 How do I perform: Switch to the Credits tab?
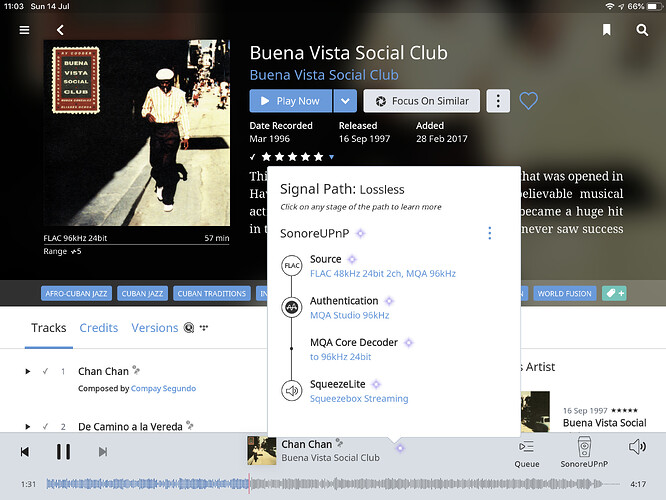coord(98,328)
